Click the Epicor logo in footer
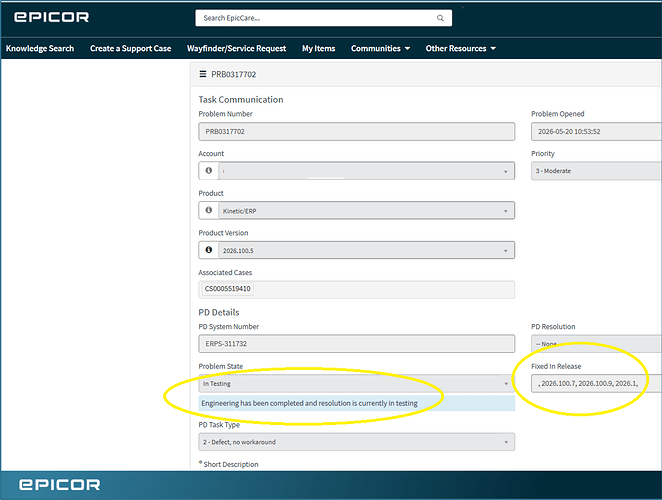This screenshot has height=500, width=662. pyautogui.click(x=60, y=484)
